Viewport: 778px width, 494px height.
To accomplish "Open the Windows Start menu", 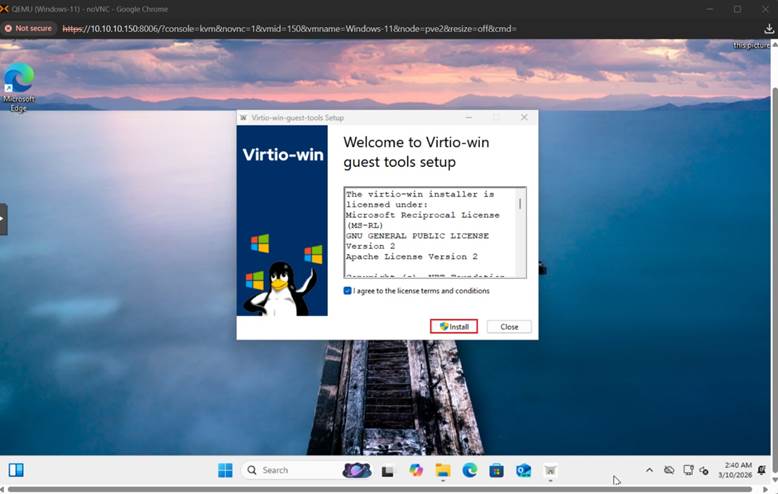I will tap(225, 470).
